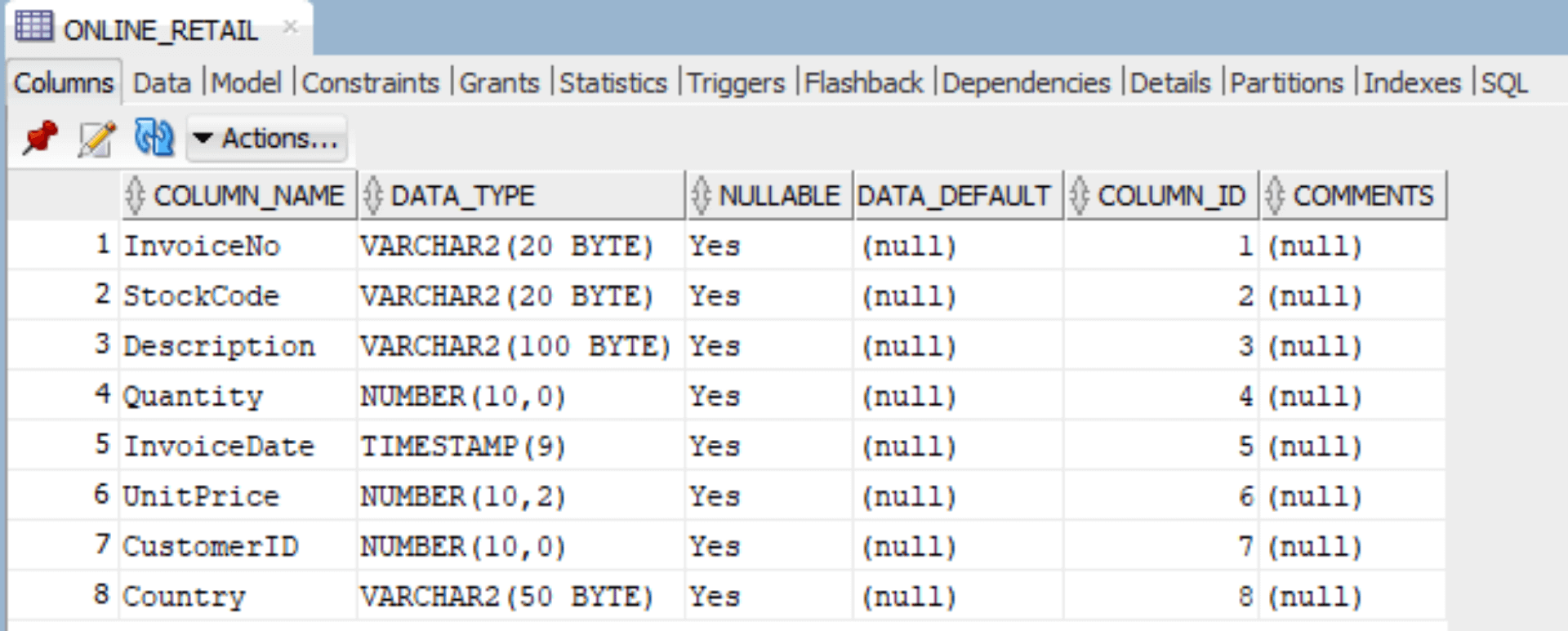1568x631 pixels.
Task: Click the sort icon on COLUMN_NAME header
Action: (135, 195)
